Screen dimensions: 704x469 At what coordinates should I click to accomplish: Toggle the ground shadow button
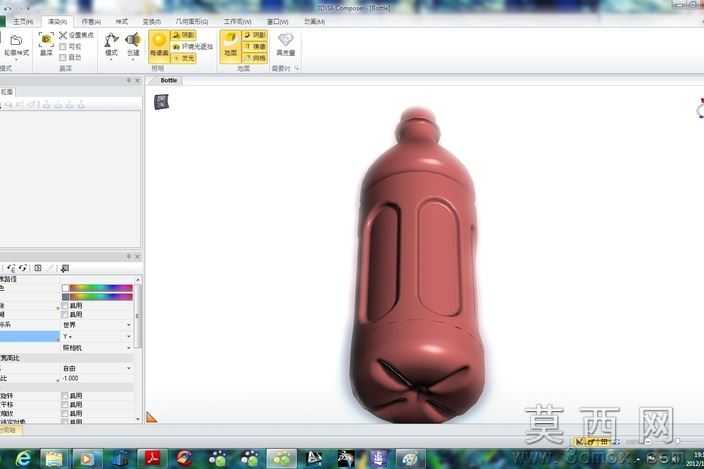(x=255, y=35)
